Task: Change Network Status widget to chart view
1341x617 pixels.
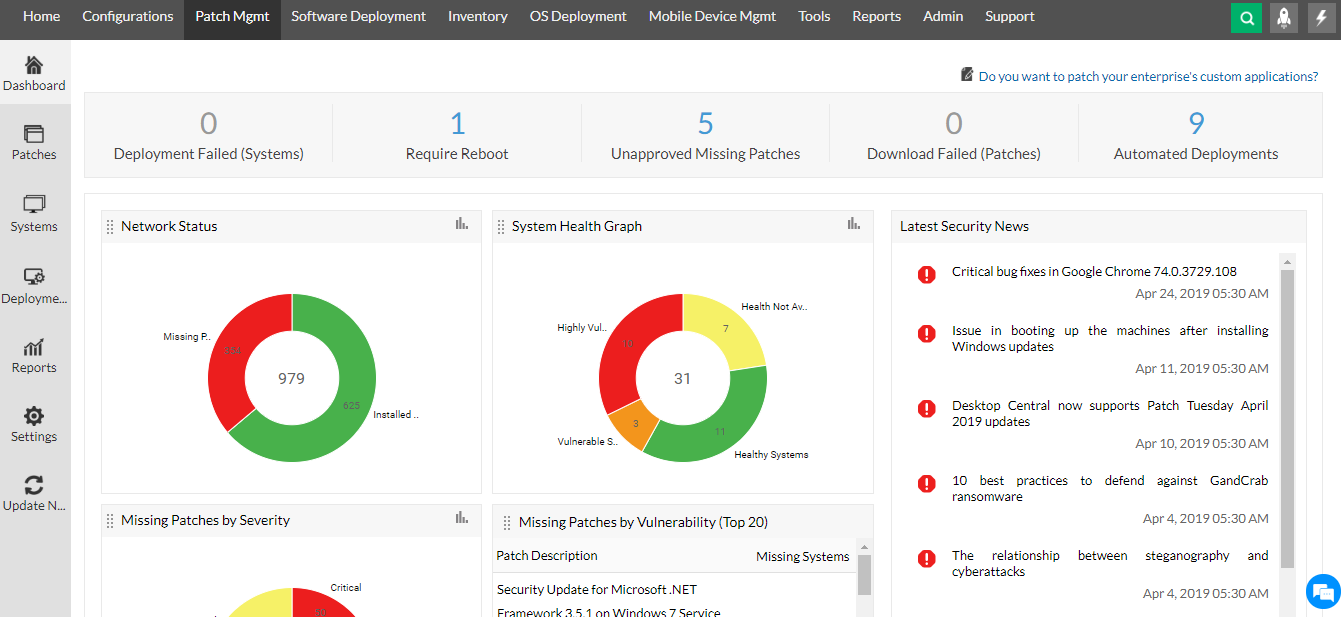Action: (x=461, y=225)
